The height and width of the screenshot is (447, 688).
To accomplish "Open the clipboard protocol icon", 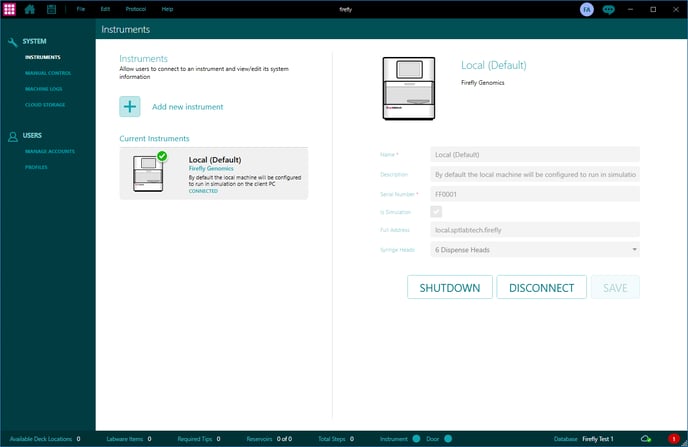I will (51, 9).
